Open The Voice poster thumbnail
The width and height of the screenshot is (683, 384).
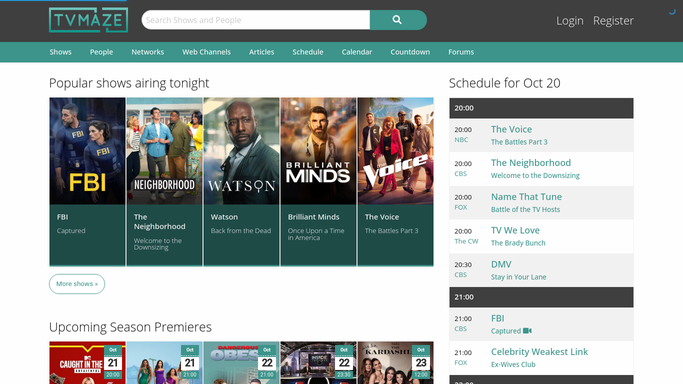coord(396,151)
